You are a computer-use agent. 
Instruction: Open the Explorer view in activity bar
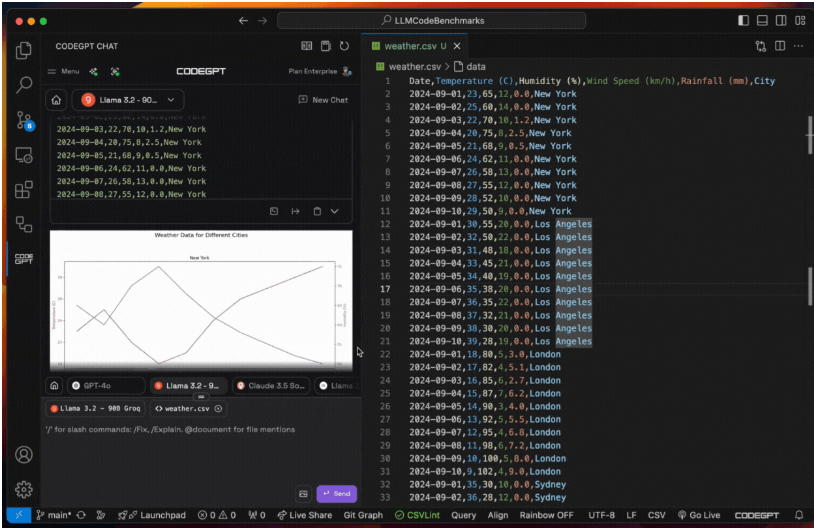coord(23,50)
